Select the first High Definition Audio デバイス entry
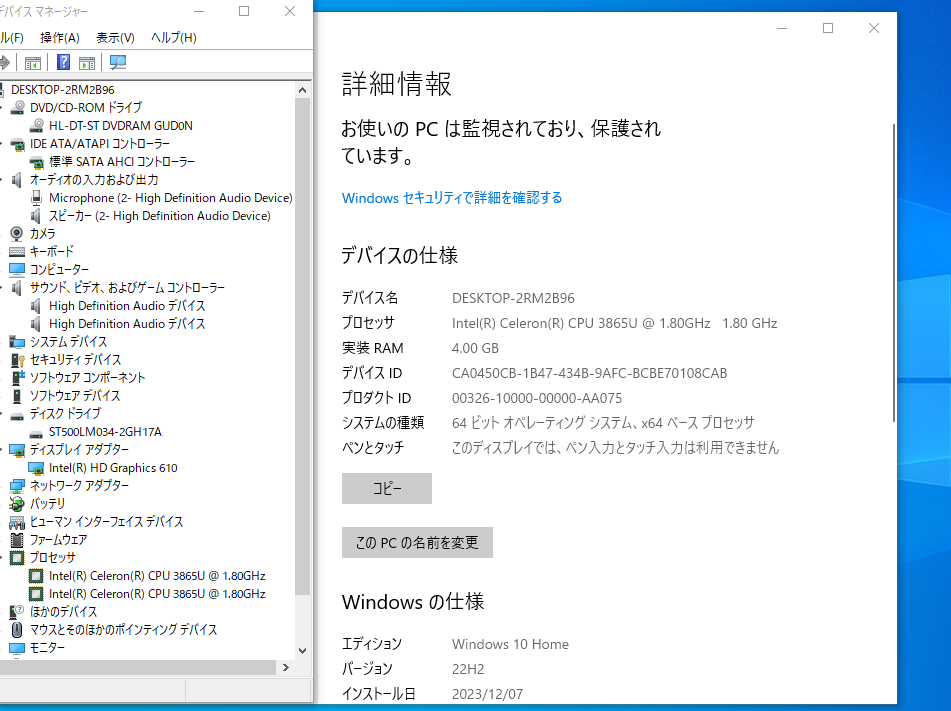 [127, 306]
